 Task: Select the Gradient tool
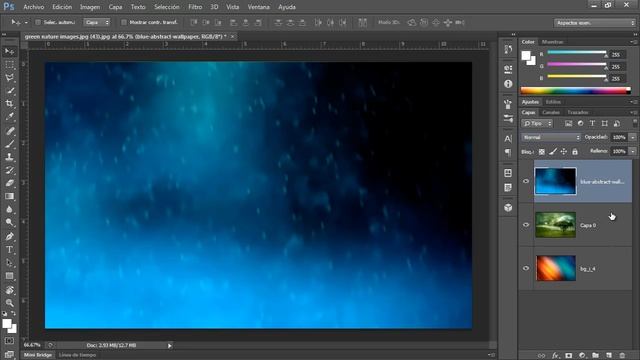click(x=9, y=196)
